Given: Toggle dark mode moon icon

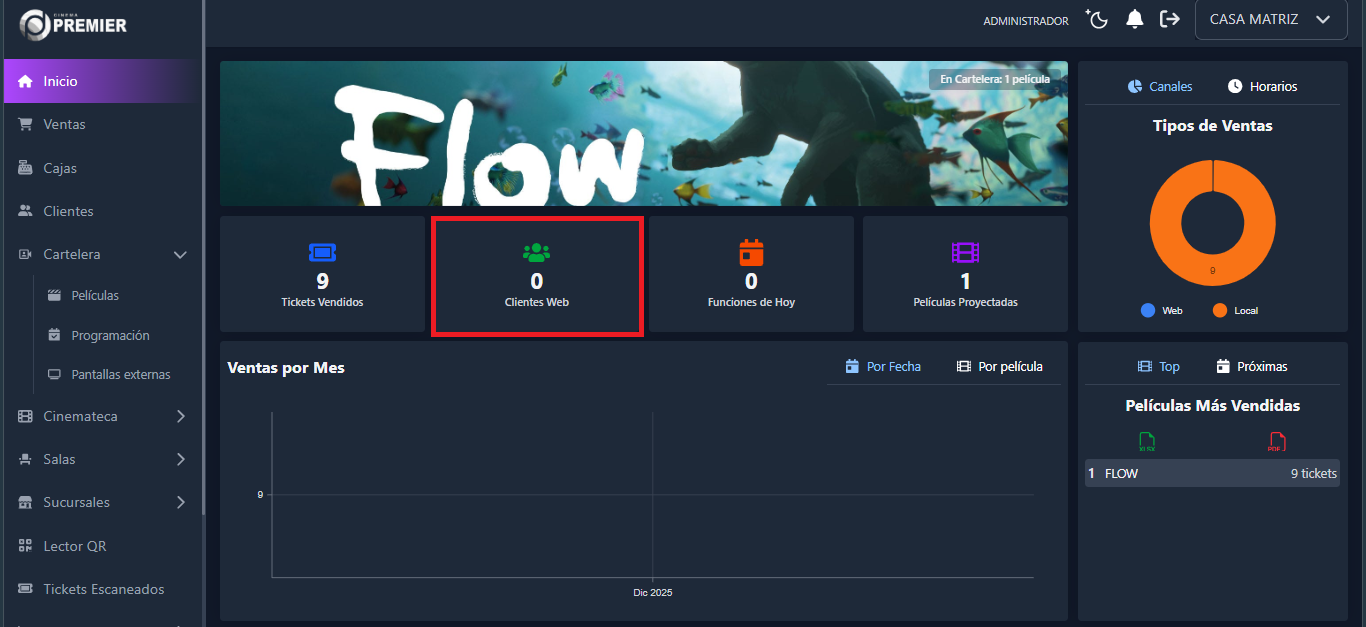Looking at the screenshot, I should [x=1098, y=20].
